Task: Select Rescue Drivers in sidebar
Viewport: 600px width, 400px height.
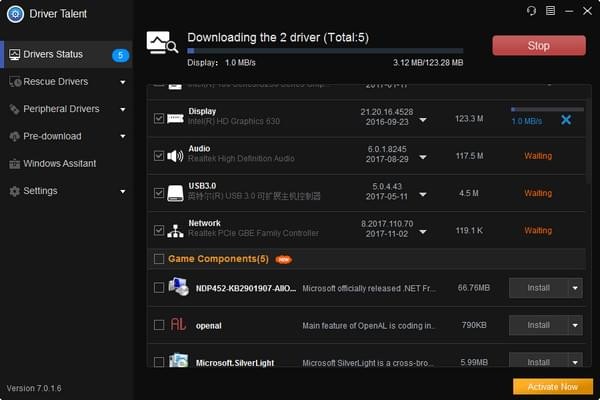Action: tap(66, 82)
